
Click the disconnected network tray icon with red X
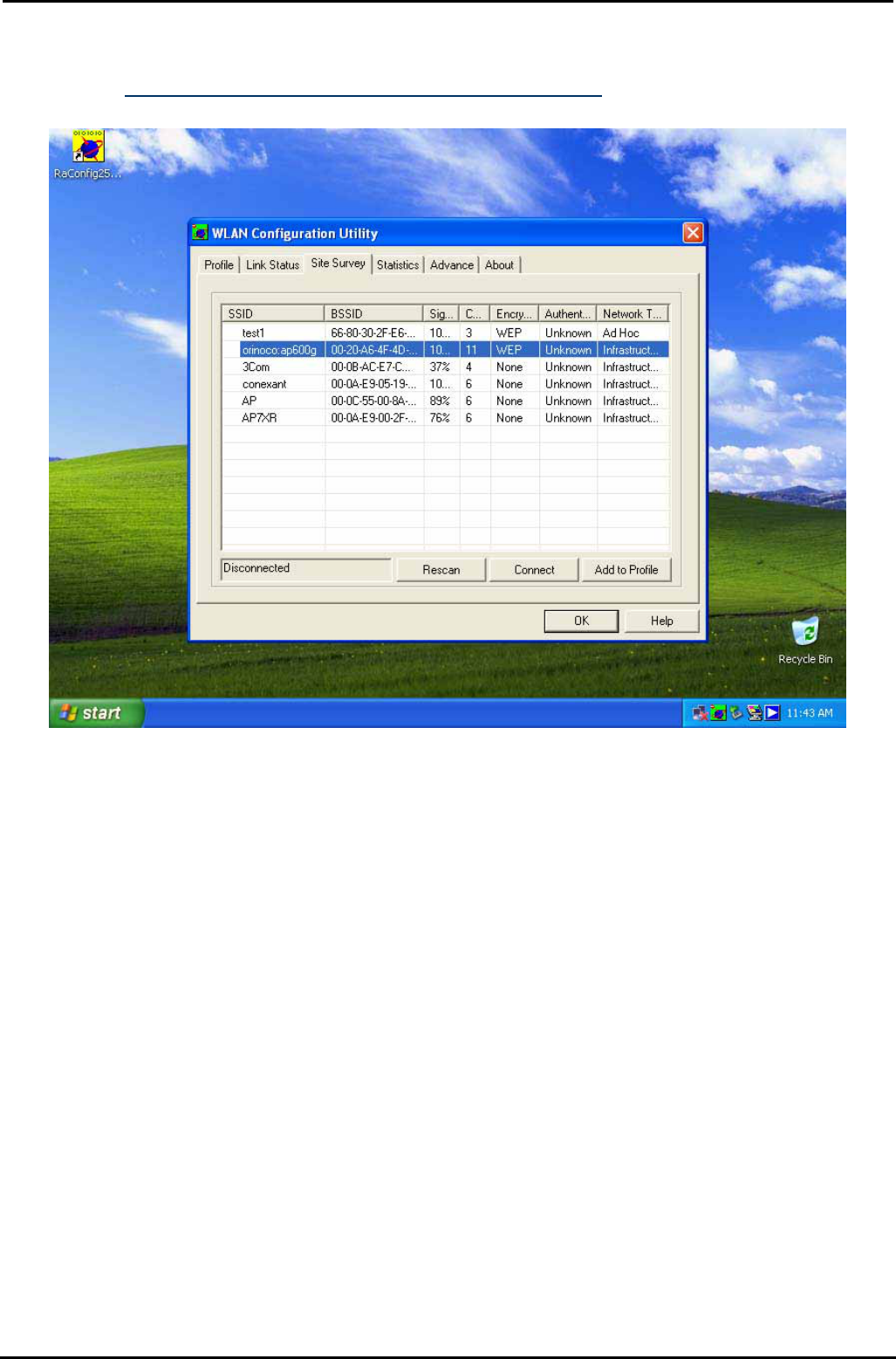(x=700, y=713)
